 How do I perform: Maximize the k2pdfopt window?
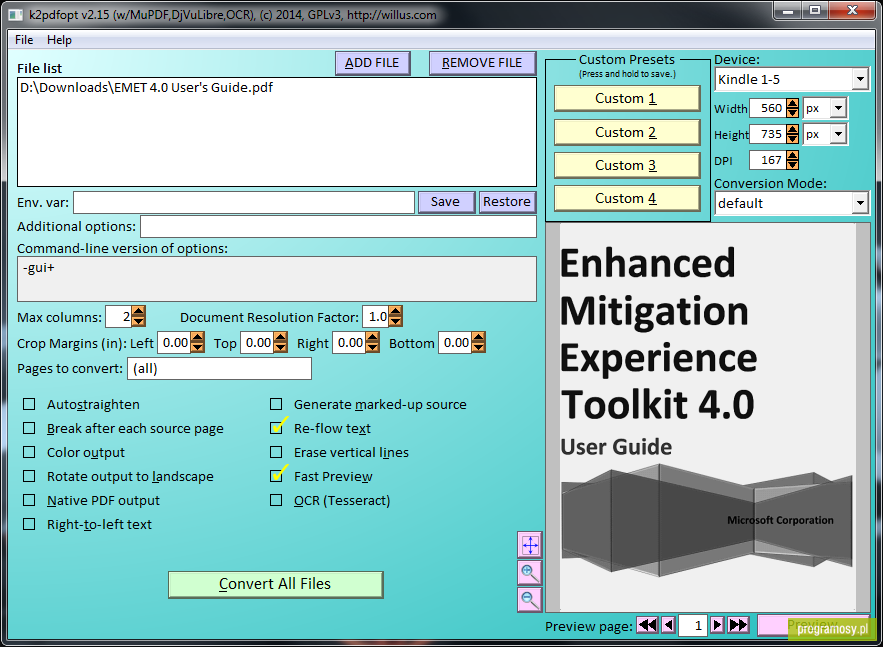(815, 11)
